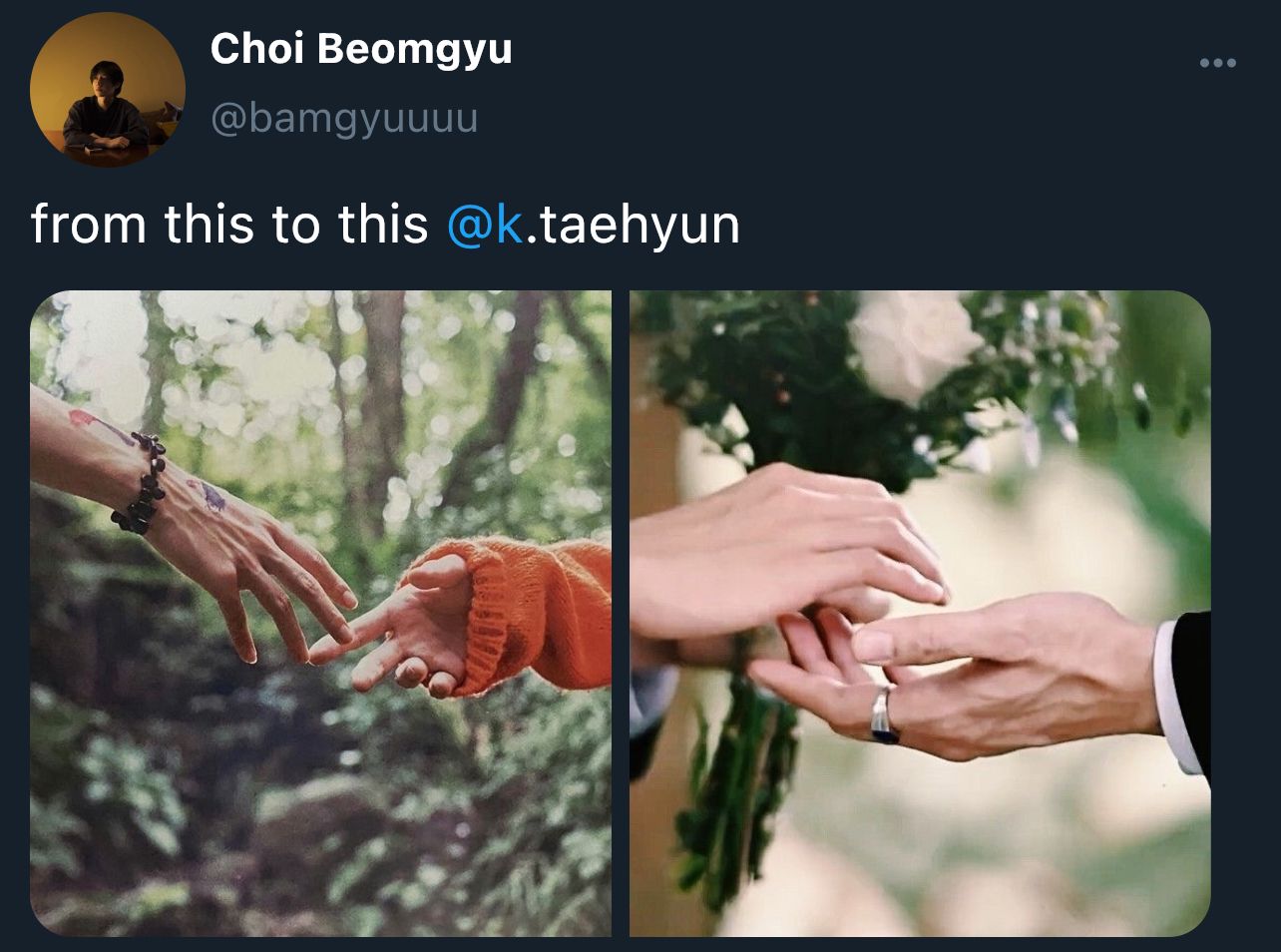Click the "from this to this" tweet text

coord(229,225)
